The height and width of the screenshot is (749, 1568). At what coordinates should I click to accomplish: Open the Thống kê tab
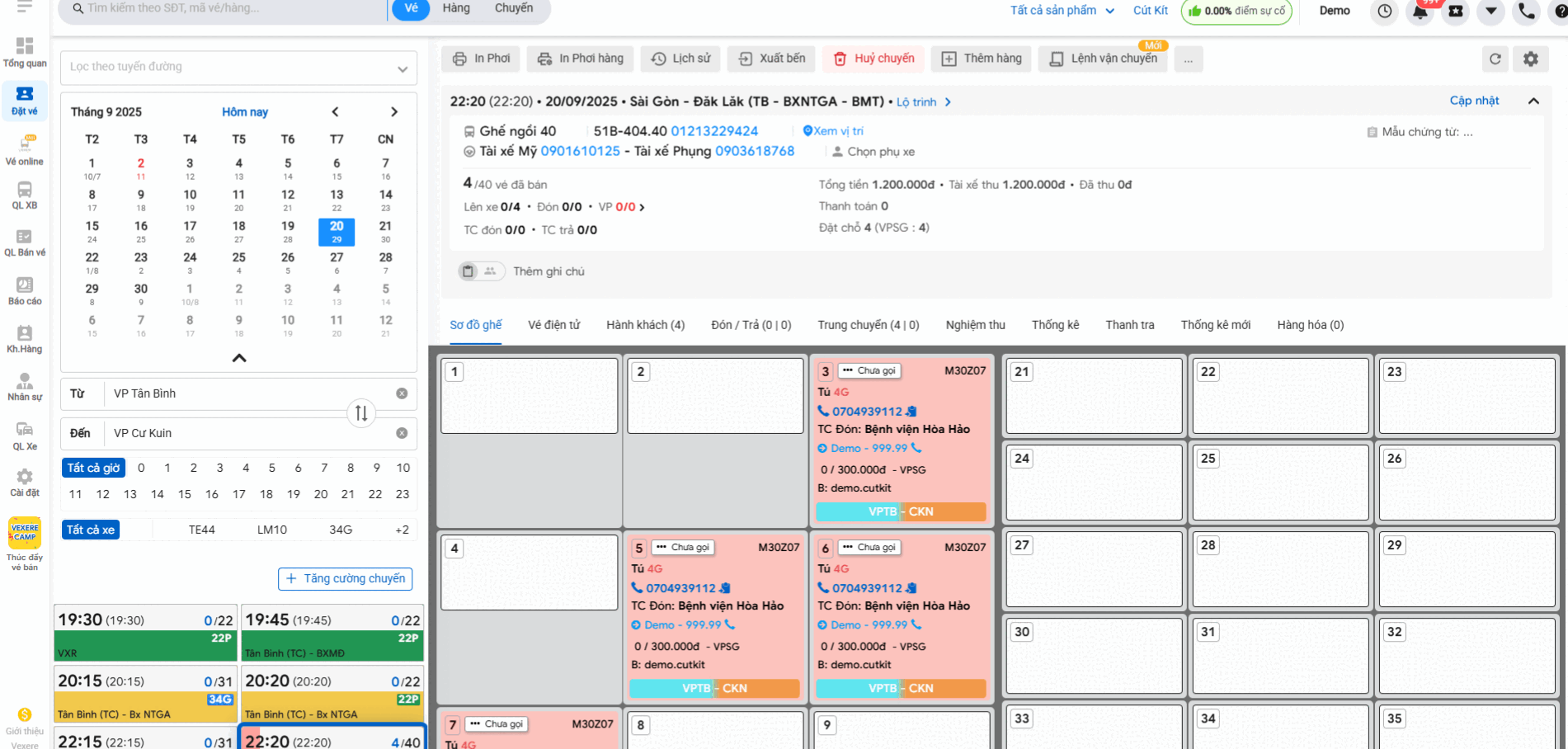click(x=1055, y=325)
